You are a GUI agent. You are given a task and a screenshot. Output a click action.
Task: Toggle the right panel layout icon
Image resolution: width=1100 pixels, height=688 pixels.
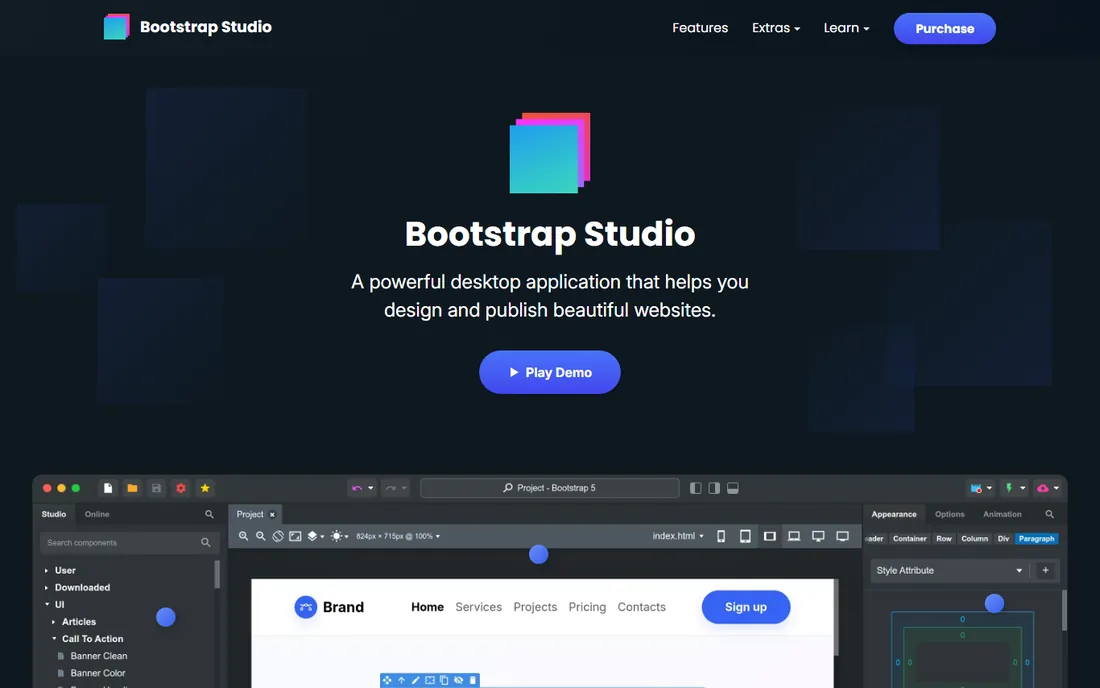click(x=714, y=488)
